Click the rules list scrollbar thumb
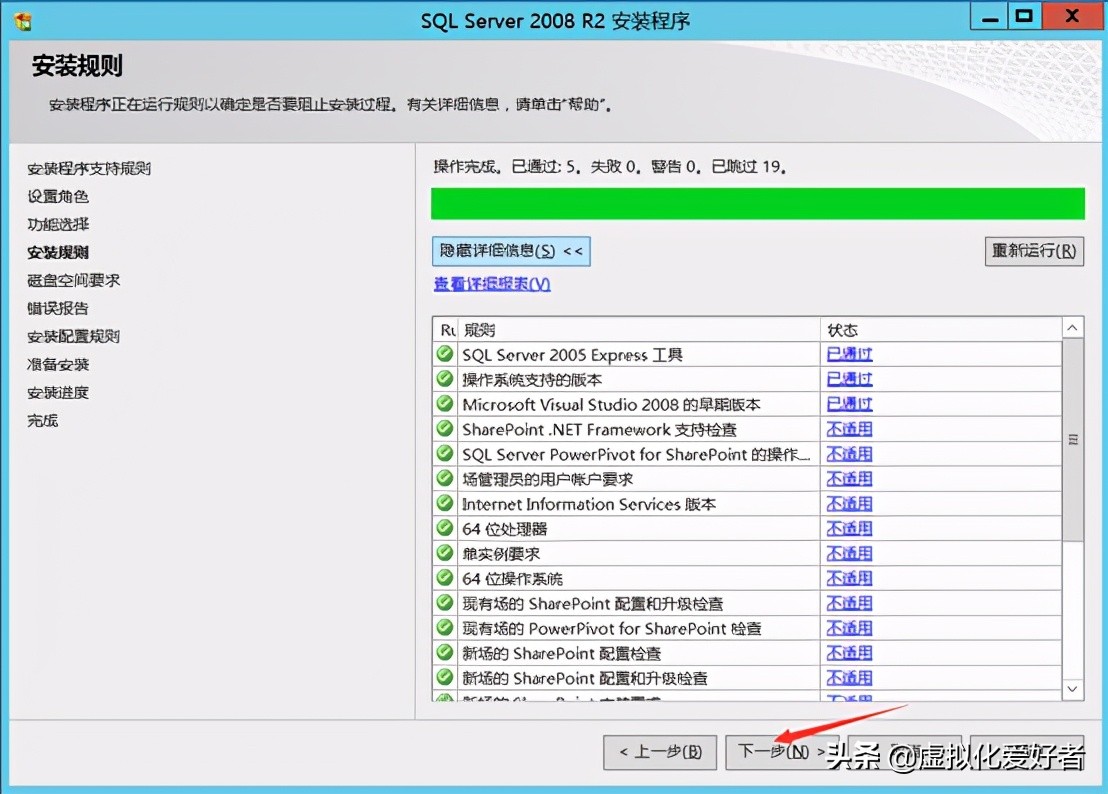Screen dimensions: 1108x794 tap(1072, 439)
